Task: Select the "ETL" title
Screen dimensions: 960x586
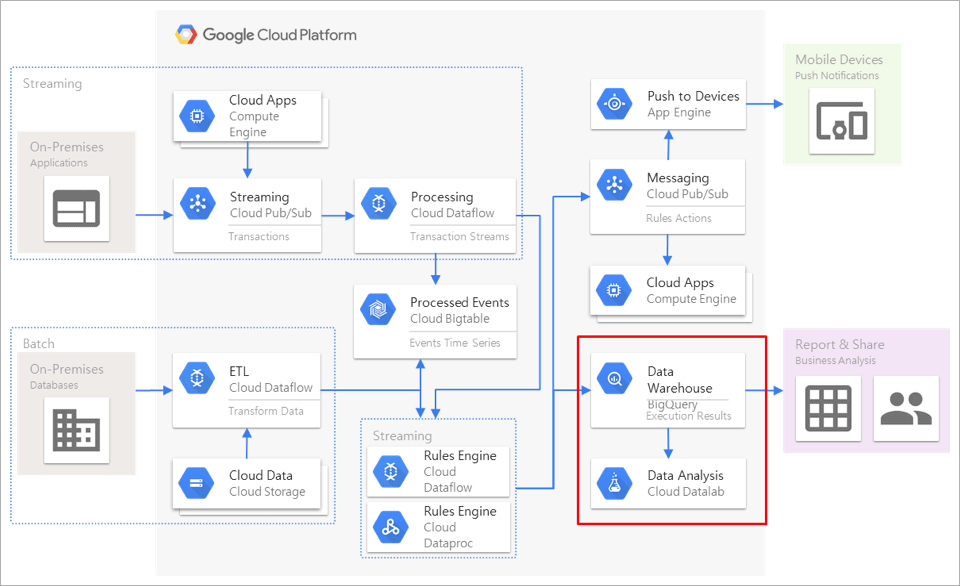Action: [x=239, y=372]
